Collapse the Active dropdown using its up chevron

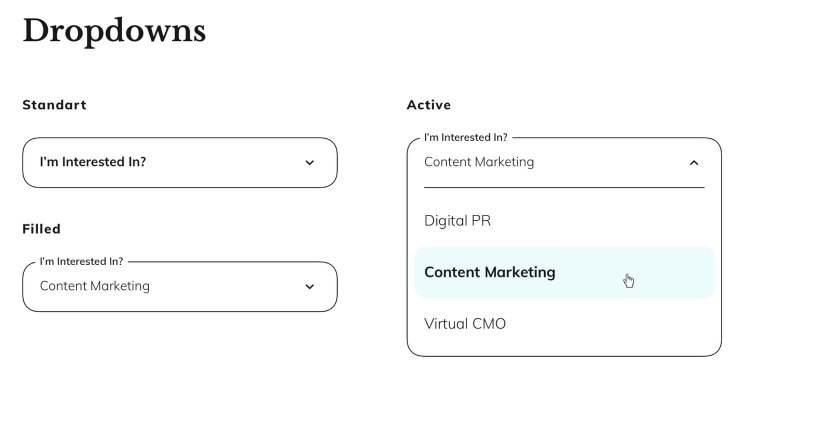click(694, 163)
